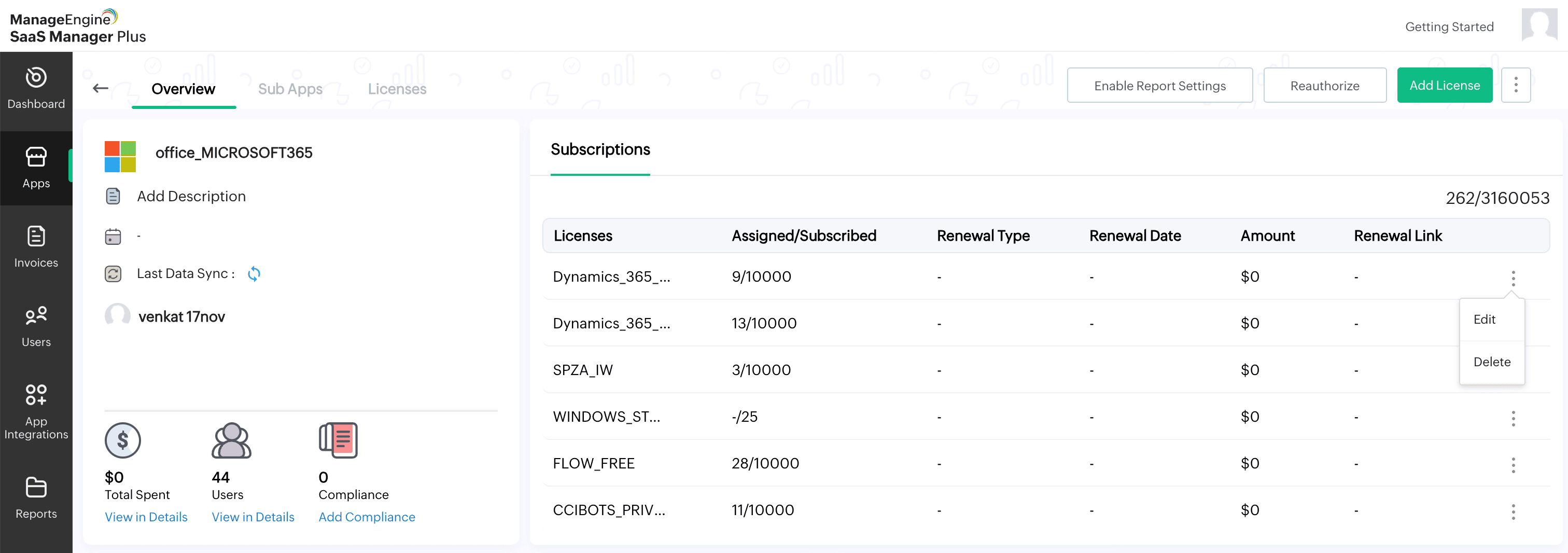Click the 9/10000 assigned value

(x=762, y=277)
